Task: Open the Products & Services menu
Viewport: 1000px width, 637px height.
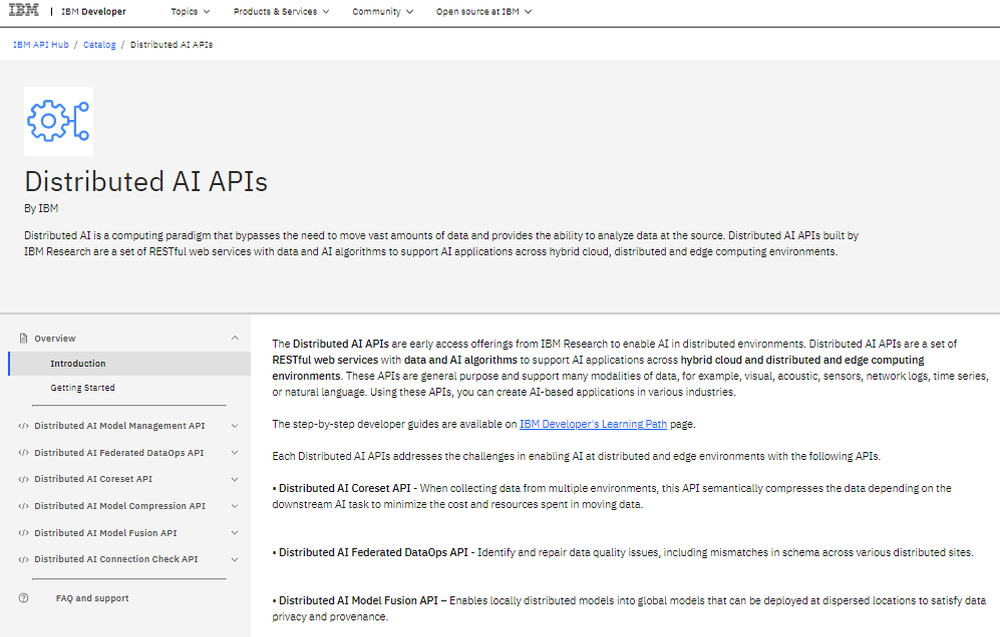Action: (x=281, y=11)
